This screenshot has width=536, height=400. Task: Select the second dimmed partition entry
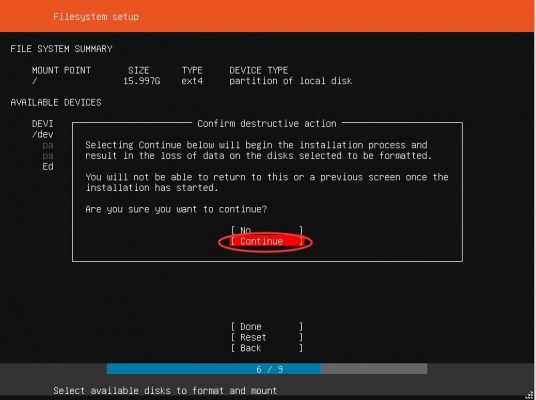coord(48,156)
